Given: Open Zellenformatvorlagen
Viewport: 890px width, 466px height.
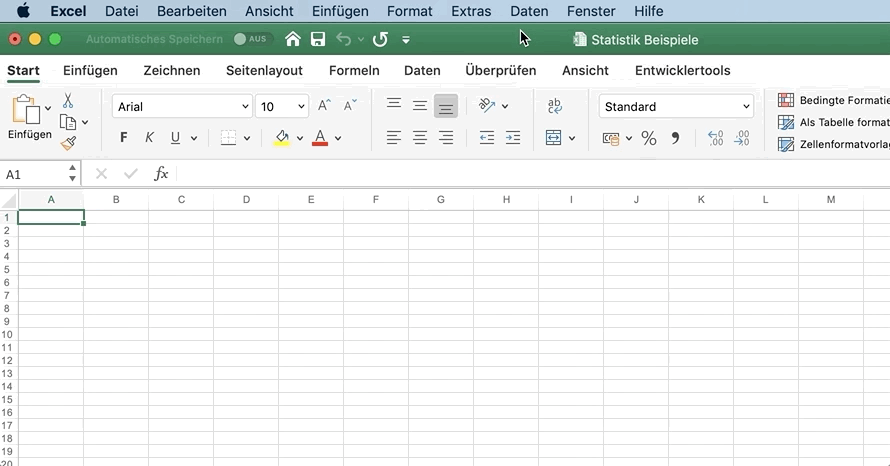Looking at the screenshot, I should click(833, 144).
